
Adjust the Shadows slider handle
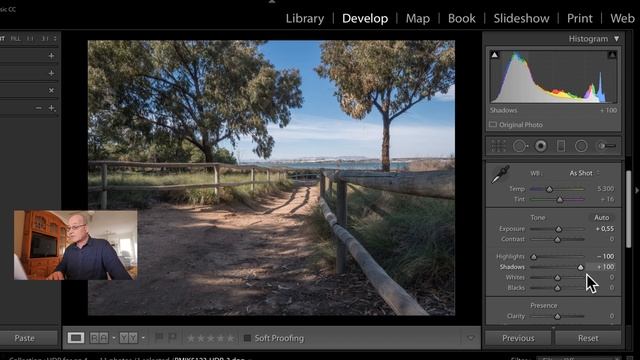tap(580, 267)
